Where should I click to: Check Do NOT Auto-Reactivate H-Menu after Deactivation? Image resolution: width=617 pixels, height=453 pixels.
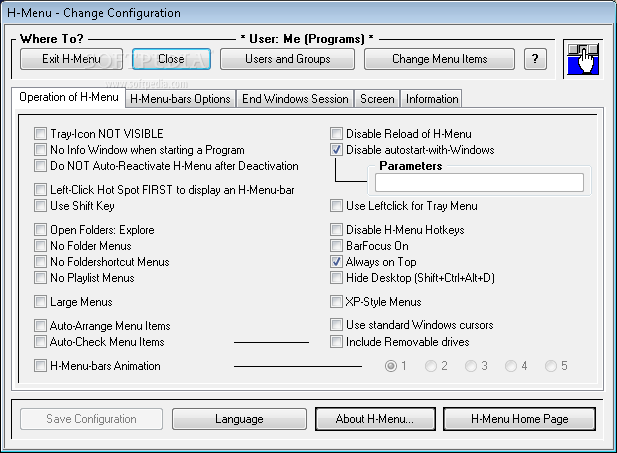166,166
